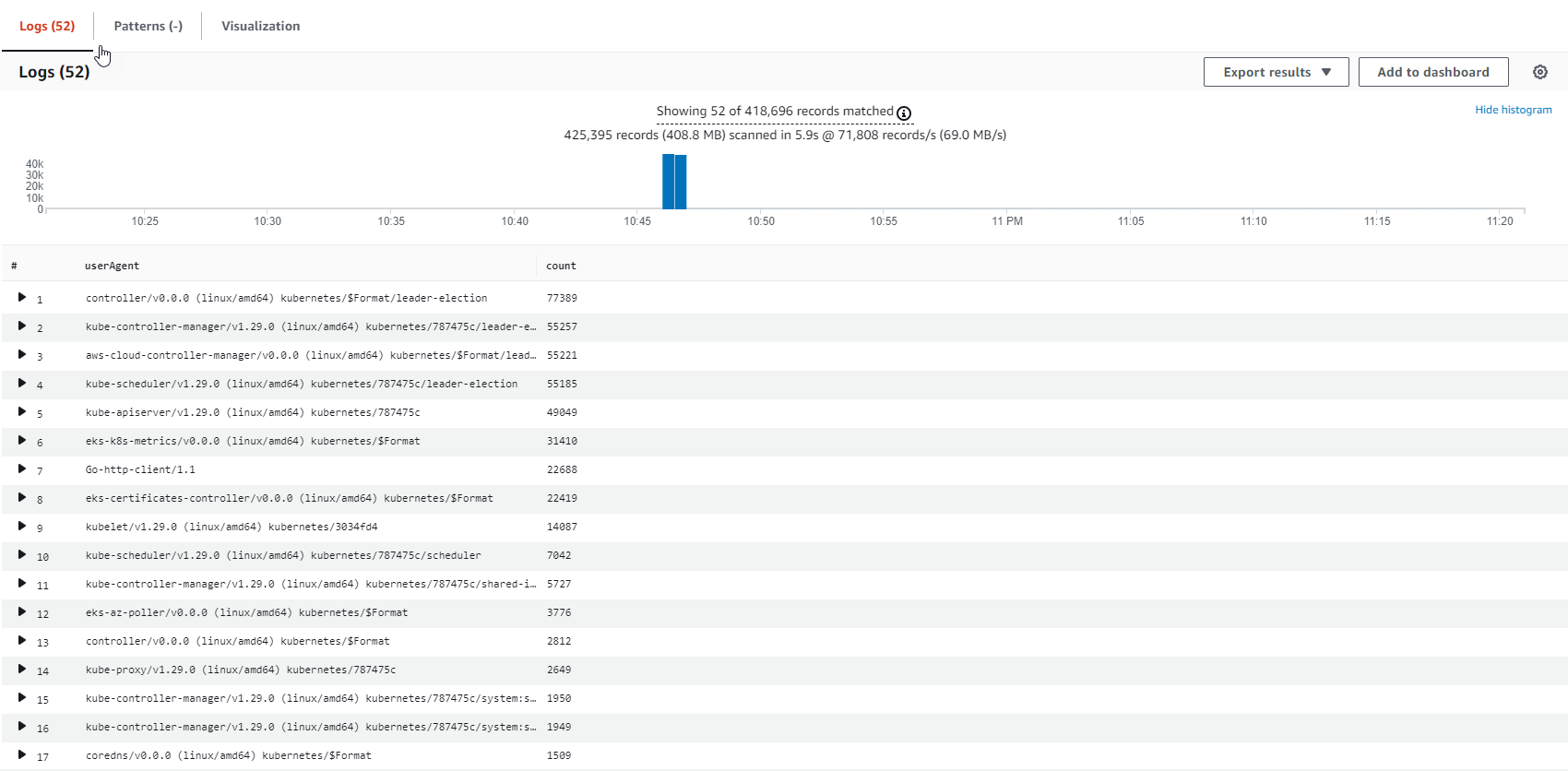This screenshot has height=771, width=1568.
Task: Click the records matched info icon
Action: click(904, 113)
